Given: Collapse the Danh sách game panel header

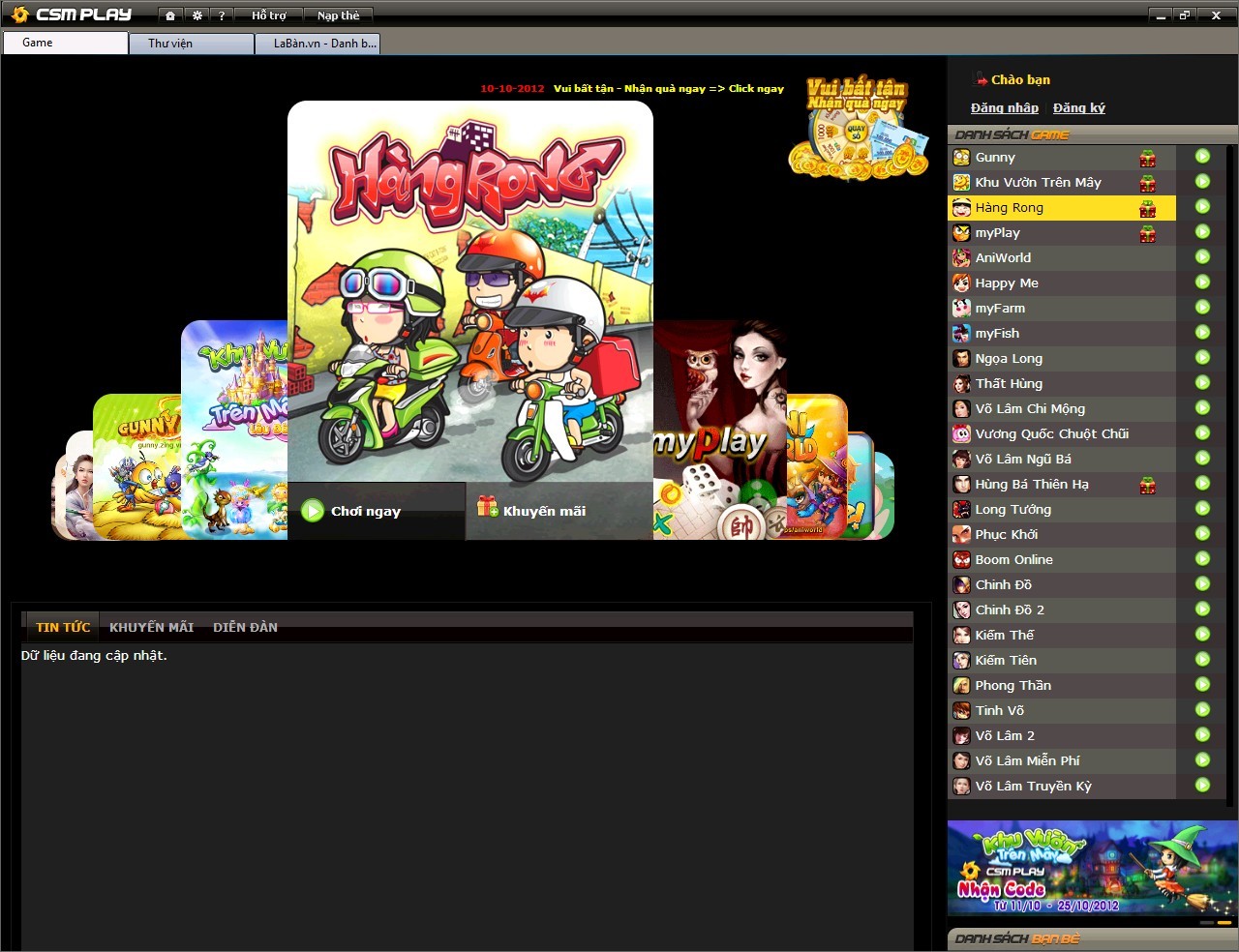Looking at the screenshot, I should coord(1092,134).
